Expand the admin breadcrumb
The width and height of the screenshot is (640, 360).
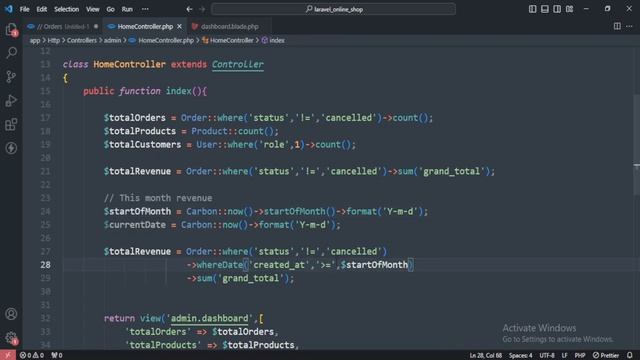112,40
